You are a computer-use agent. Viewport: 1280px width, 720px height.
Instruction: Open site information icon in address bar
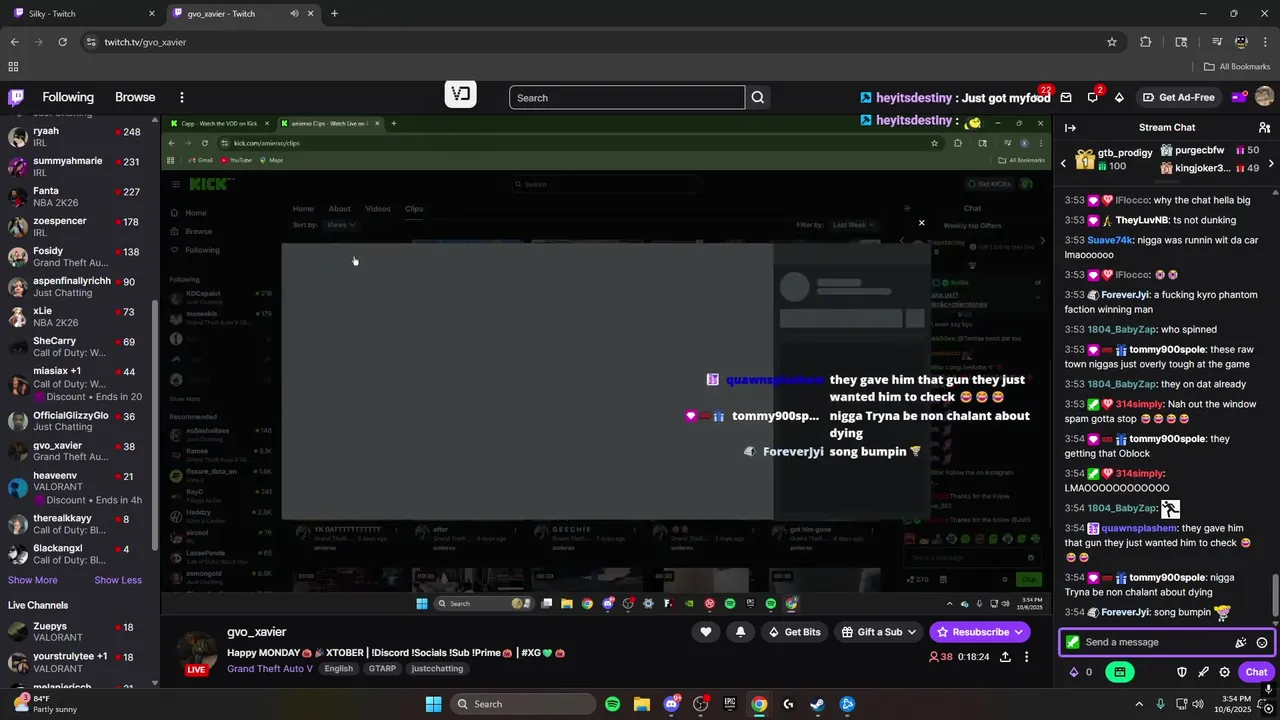(x=91, y=42)
